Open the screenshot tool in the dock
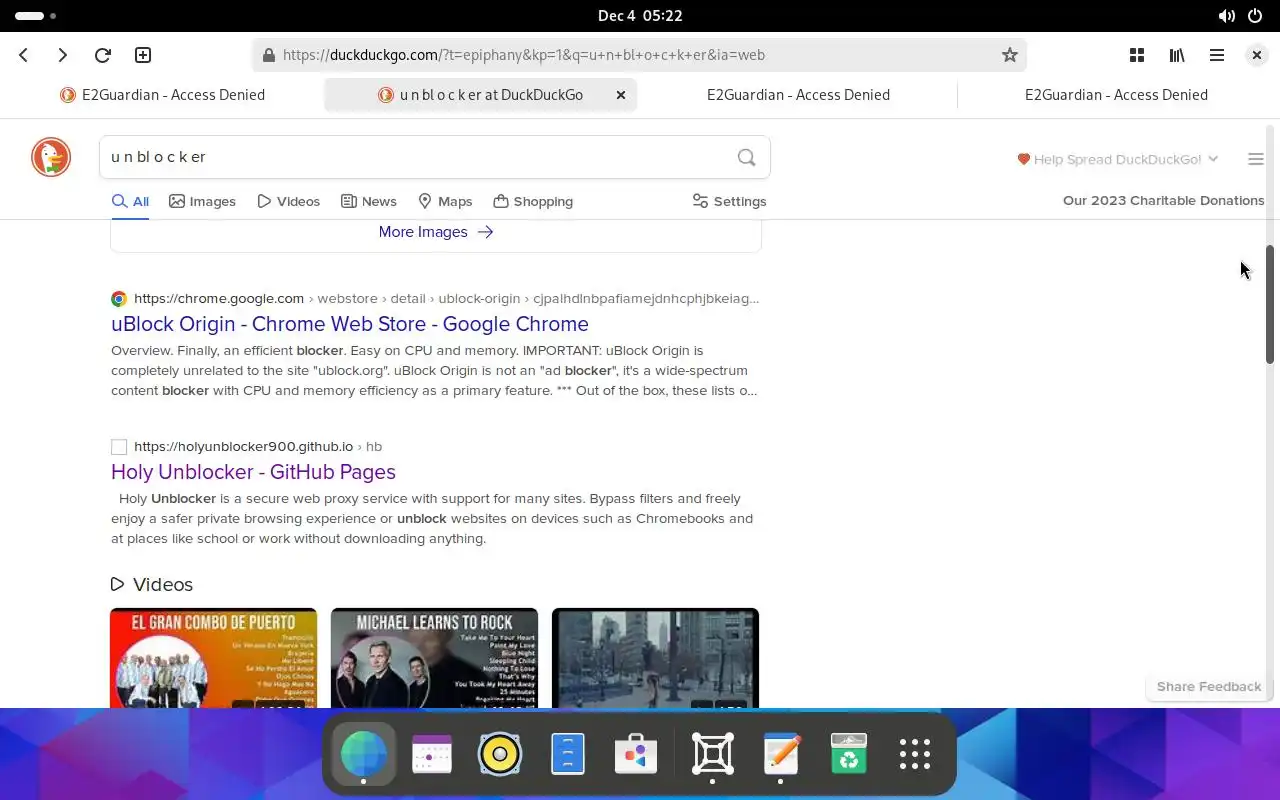Screen dimensions: 1280x800 (713, 754)
